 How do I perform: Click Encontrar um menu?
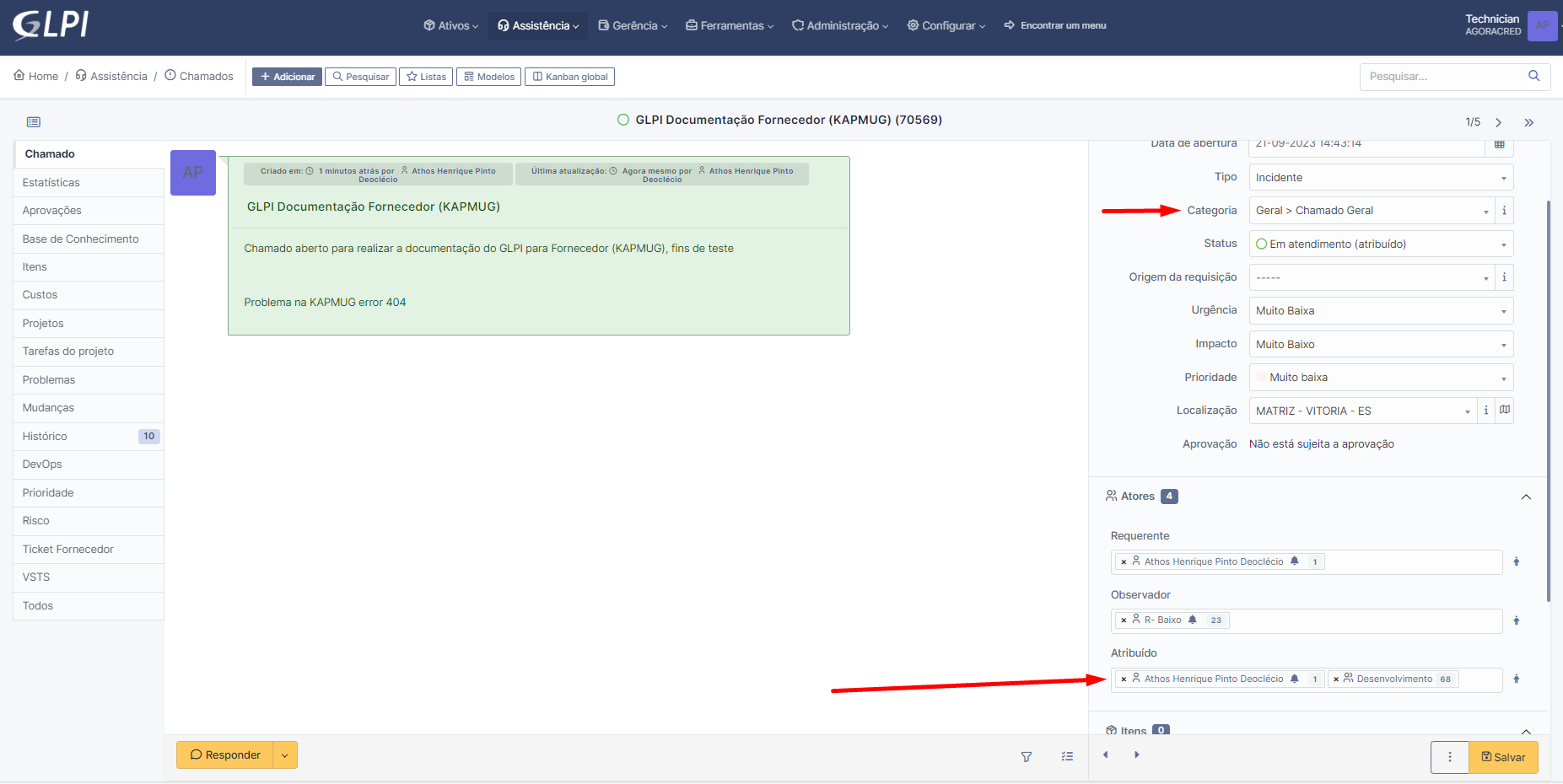[1055, 25]
